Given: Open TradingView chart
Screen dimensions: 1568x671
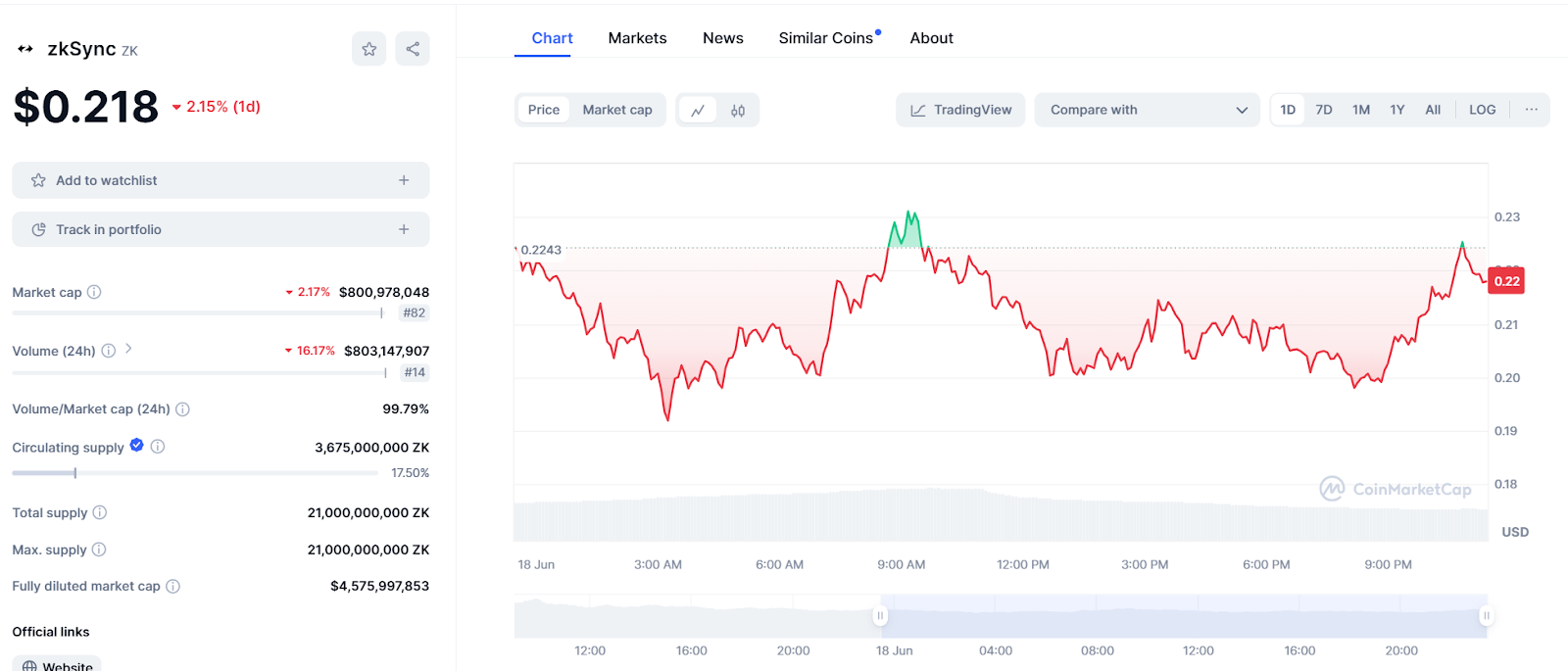Looking at the screenshot, I should click(x=960, y=110).
